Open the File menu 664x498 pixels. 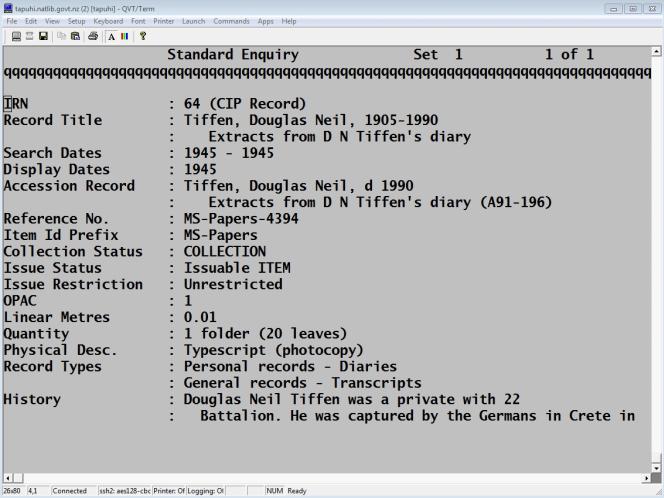tap(12, 21)
